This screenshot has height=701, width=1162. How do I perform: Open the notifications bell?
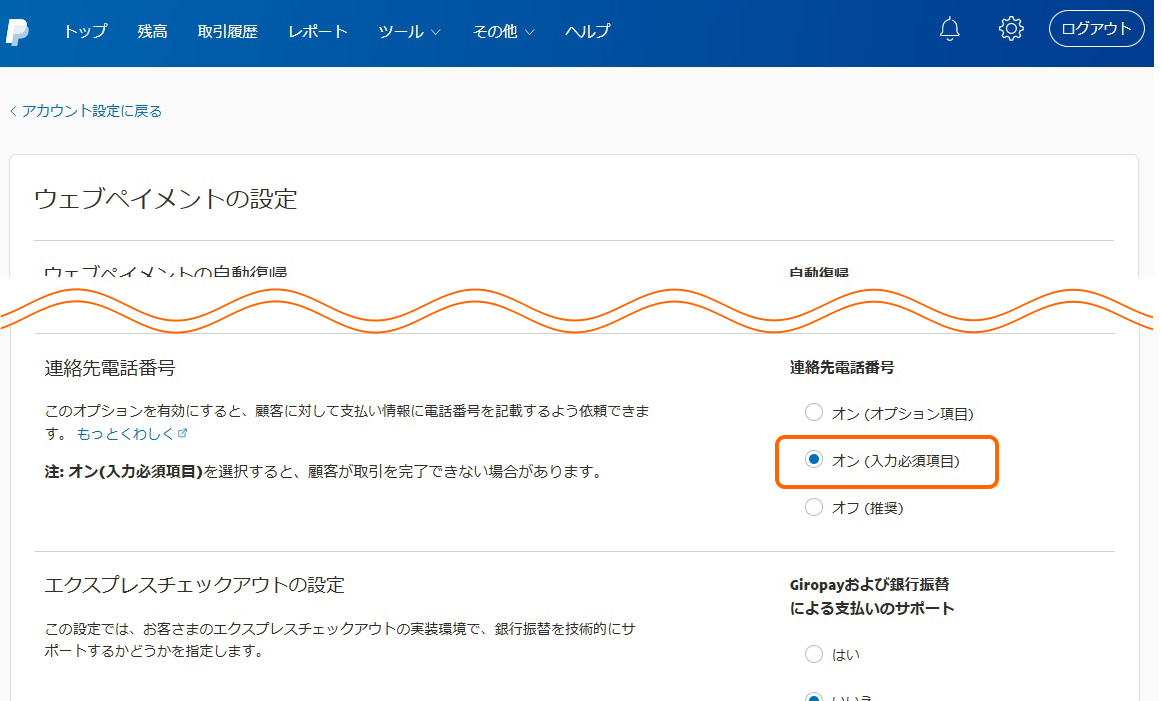[x=950, y=29]
